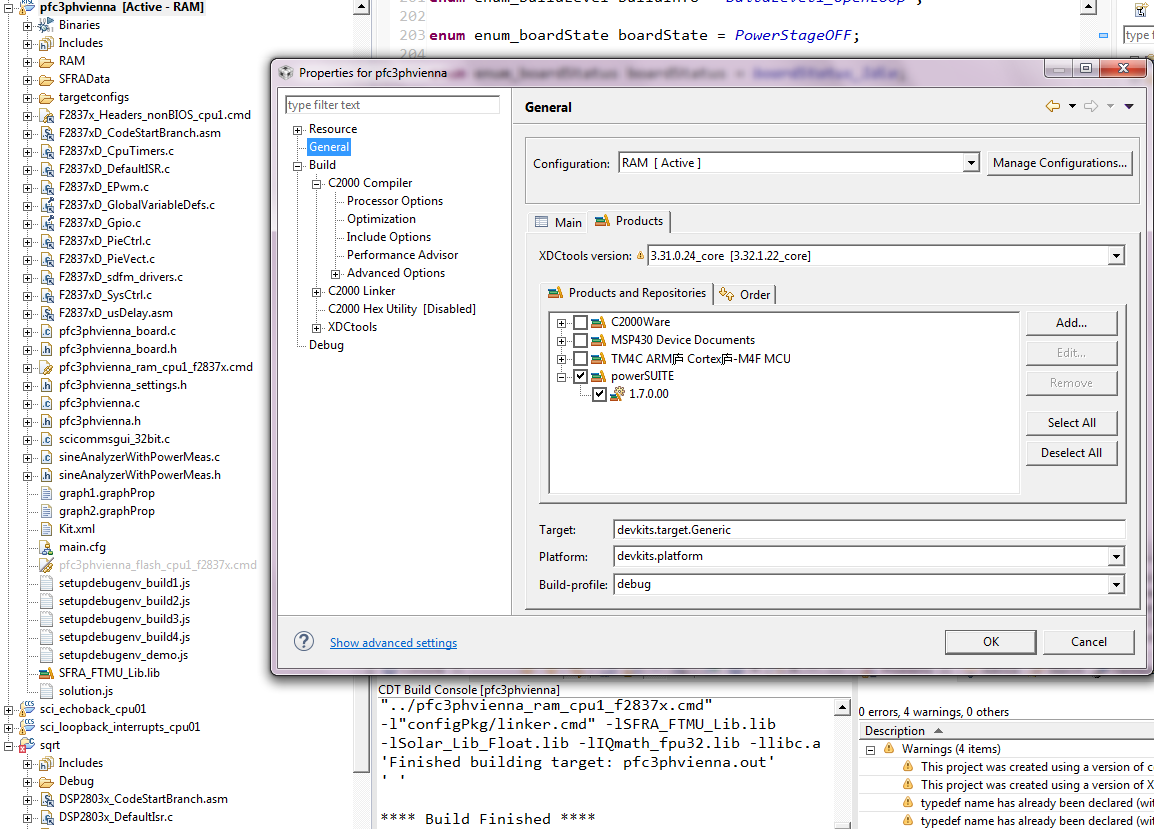Click F2837xD_CodeStartBranch.asm file icon
Viewport: 1154px width, 829px height.
[46, 133]
